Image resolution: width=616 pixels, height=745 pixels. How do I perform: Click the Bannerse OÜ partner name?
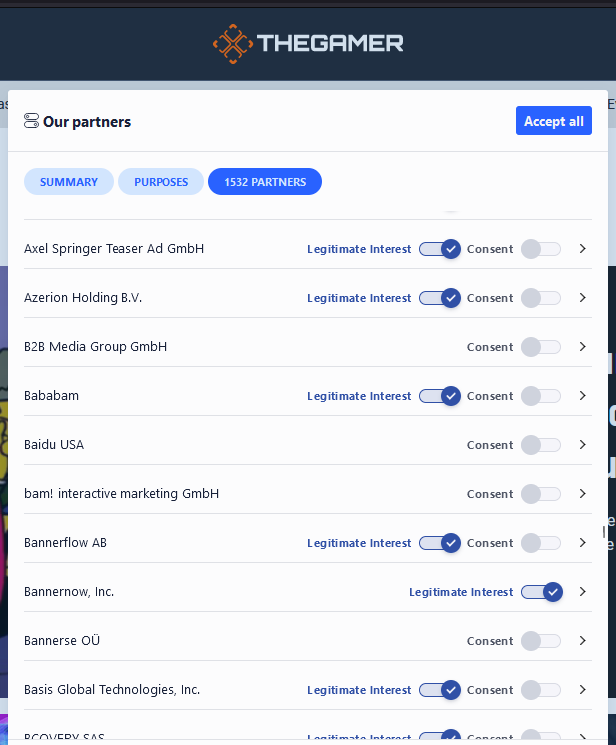(x=62, y=640)
